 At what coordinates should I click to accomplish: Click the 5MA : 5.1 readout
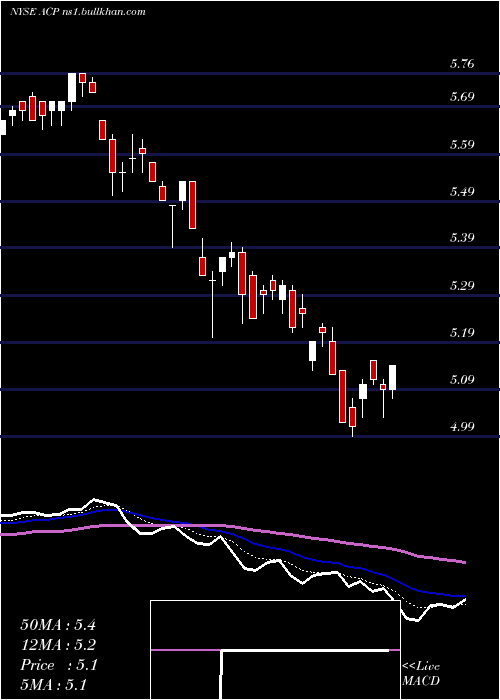point(53,685)
